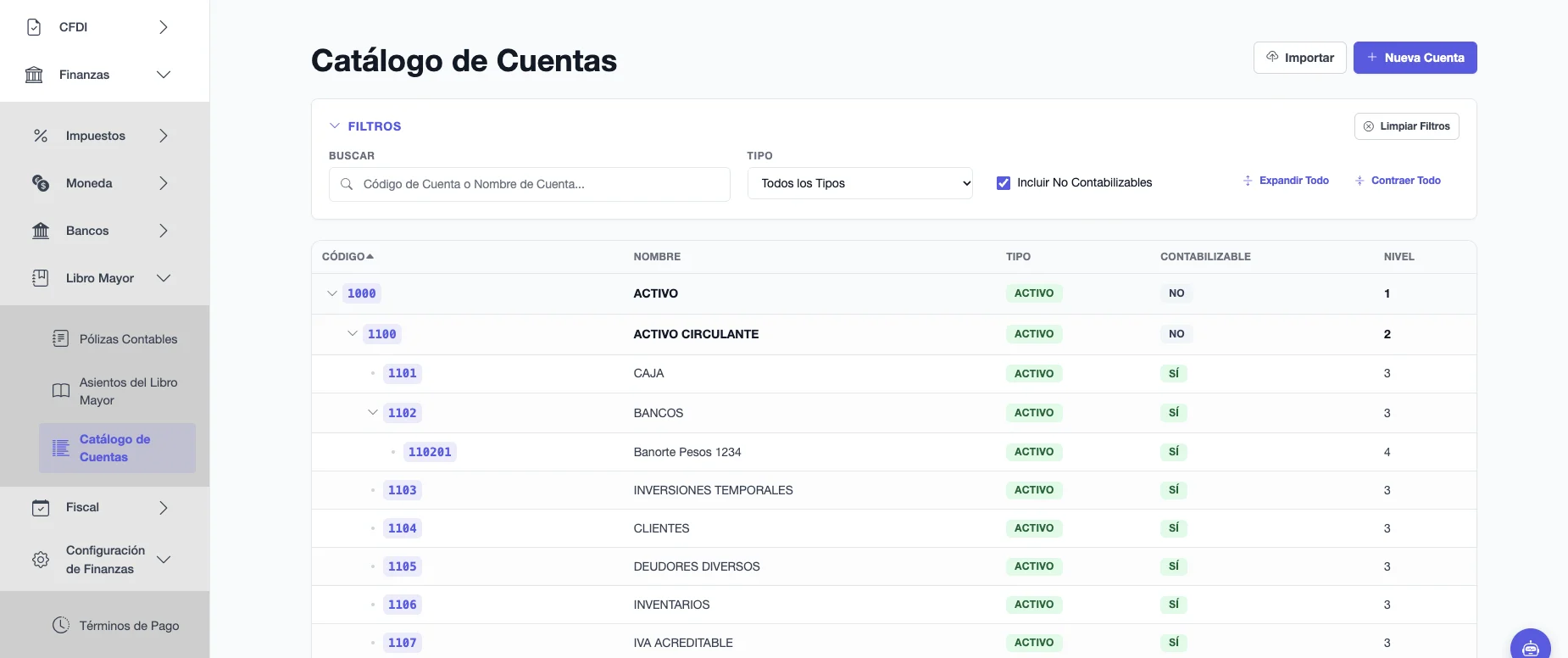1568x658 pixels.
Task: Open the Todos los Tipos dropdown
Action: tap(860, 183)
